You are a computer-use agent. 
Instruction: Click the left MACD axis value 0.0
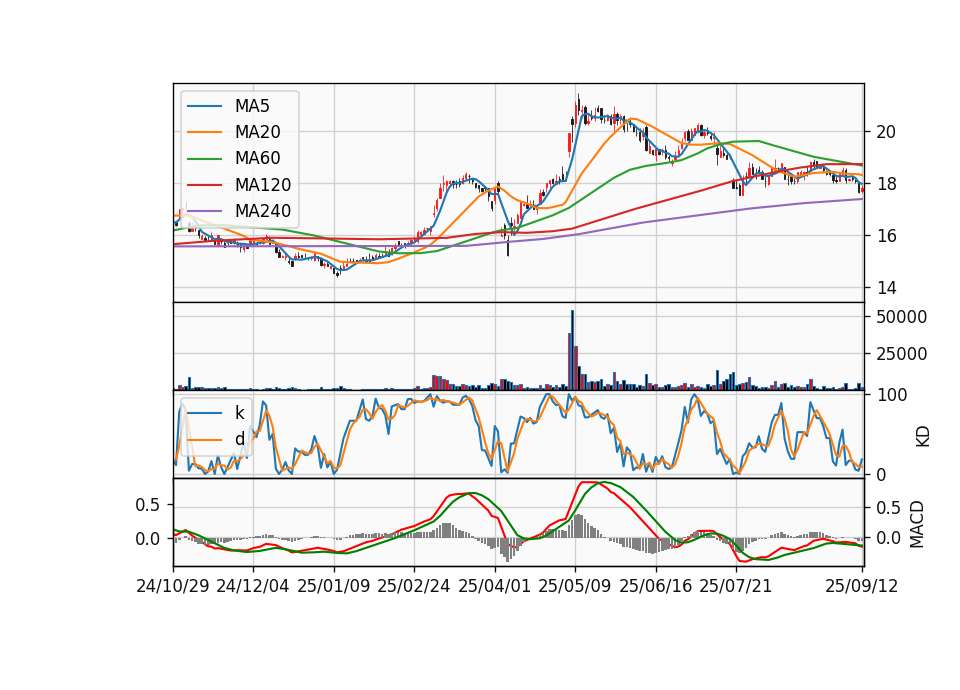(148, 539)
